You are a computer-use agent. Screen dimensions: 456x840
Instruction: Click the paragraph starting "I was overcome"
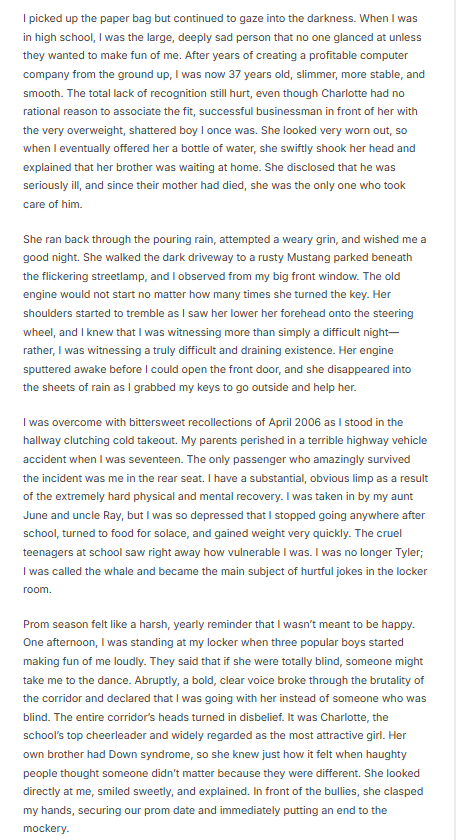coord(225,506)
